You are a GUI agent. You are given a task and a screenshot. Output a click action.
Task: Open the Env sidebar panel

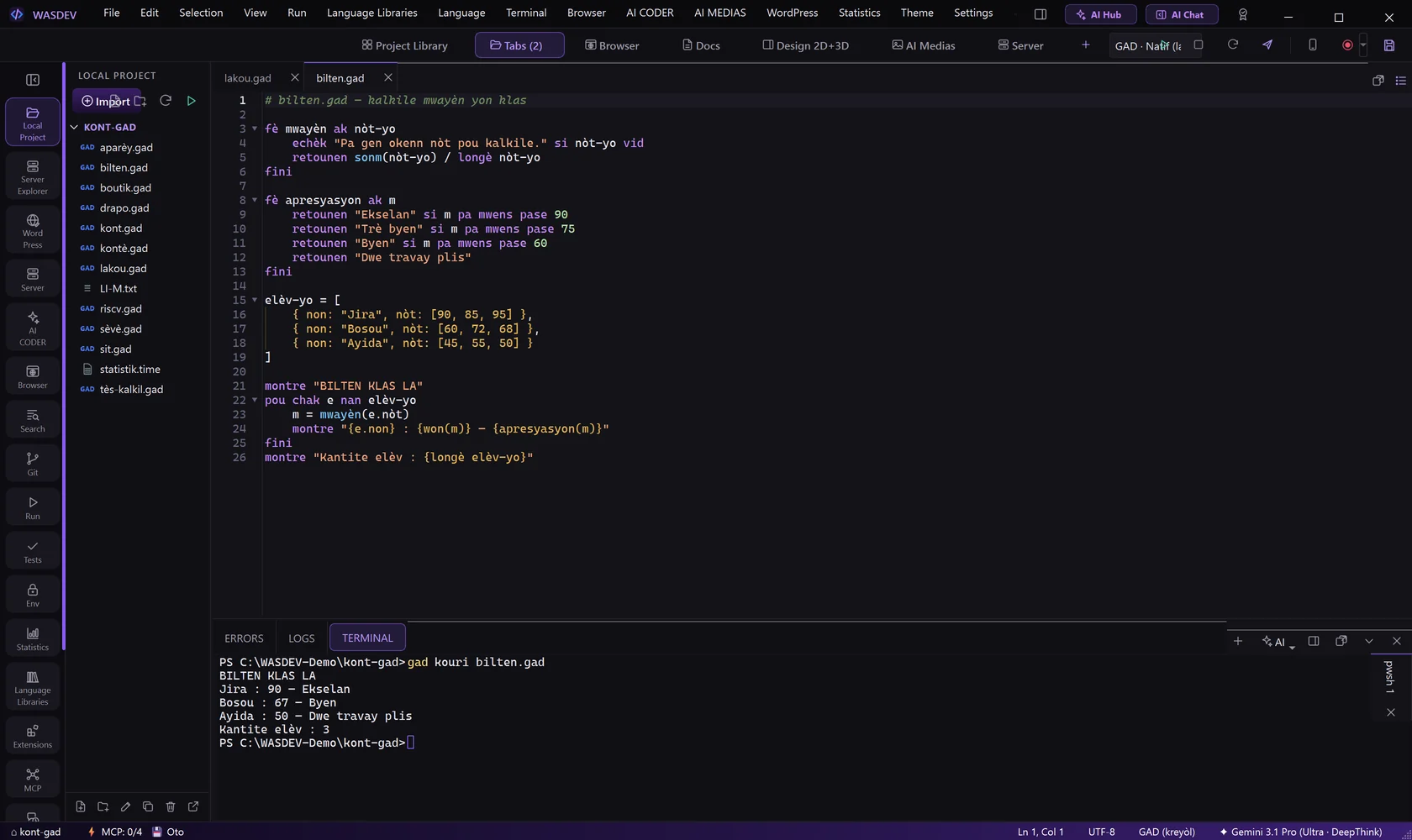click(33, 595)
